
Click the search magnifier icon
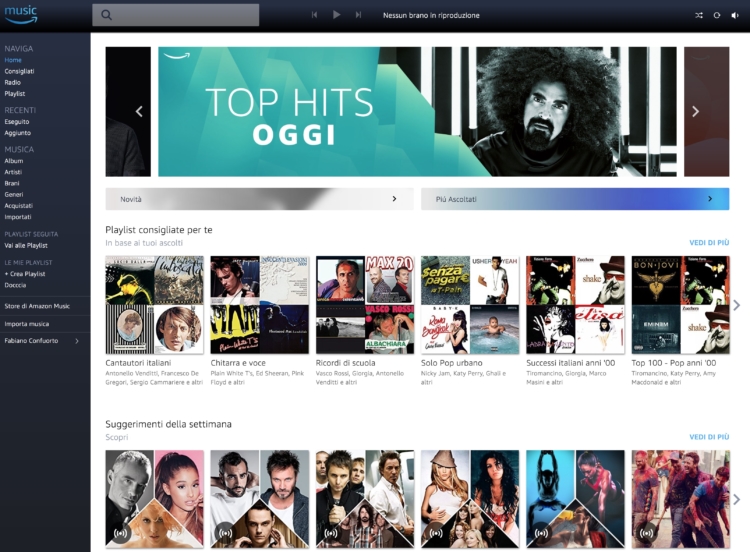click(107, 15)
